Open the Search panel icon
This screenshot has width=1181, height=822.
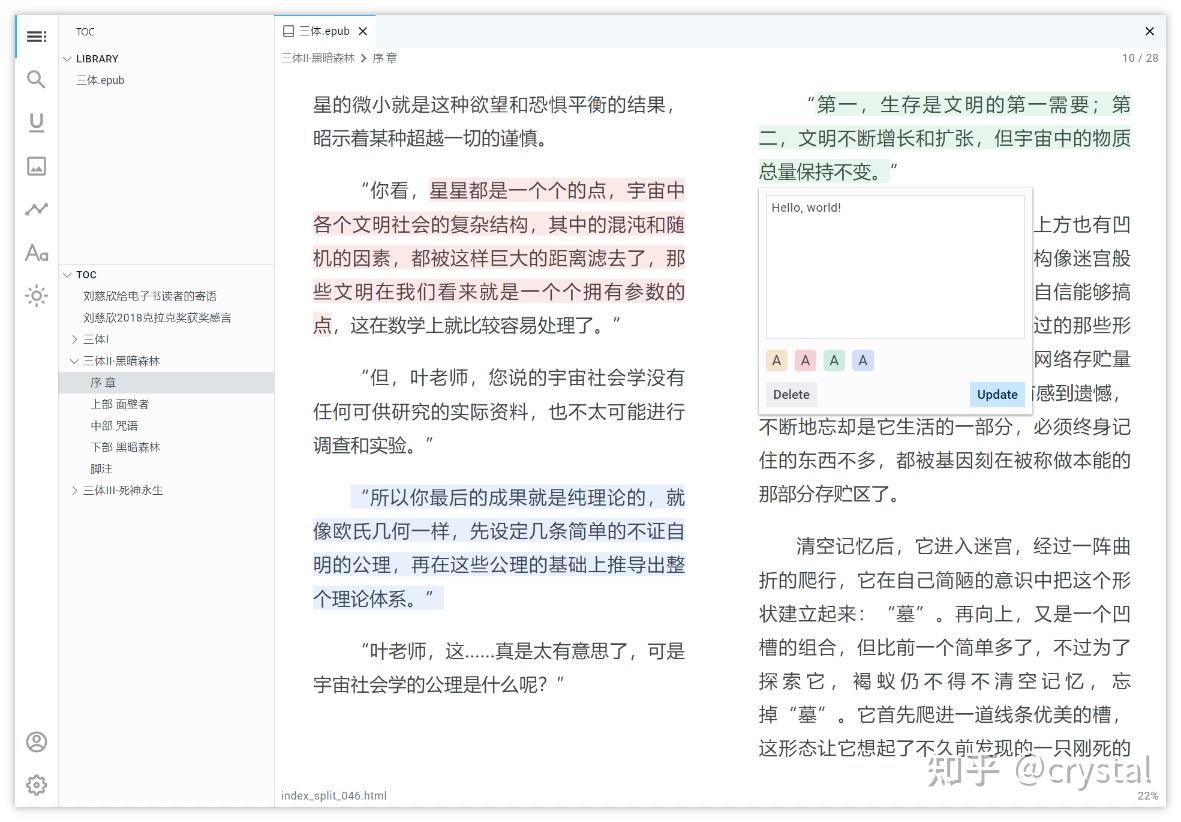pos(36,79)
